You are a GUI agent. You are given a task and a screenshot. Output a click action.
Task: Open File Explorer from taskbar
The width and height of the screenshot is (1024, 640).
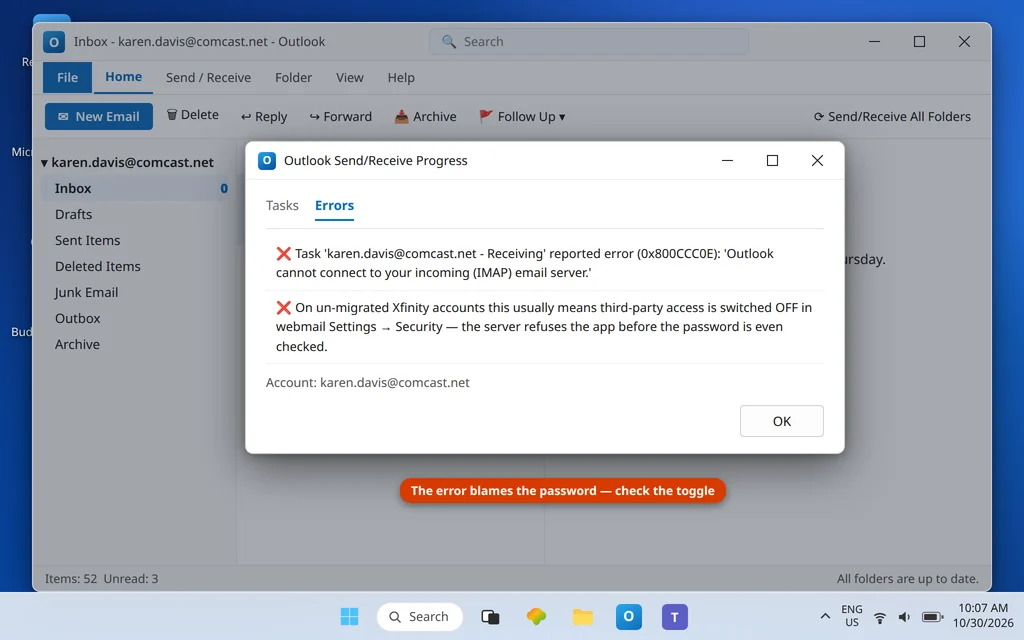point(583,616)
